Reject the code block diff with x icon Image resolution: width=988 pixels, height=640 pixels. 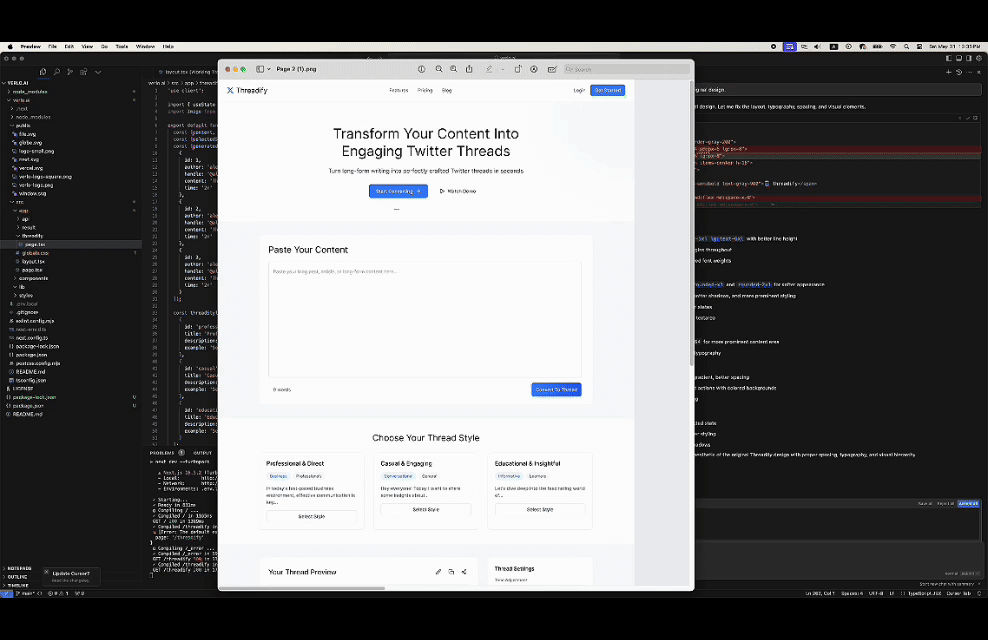pos(960,118)
